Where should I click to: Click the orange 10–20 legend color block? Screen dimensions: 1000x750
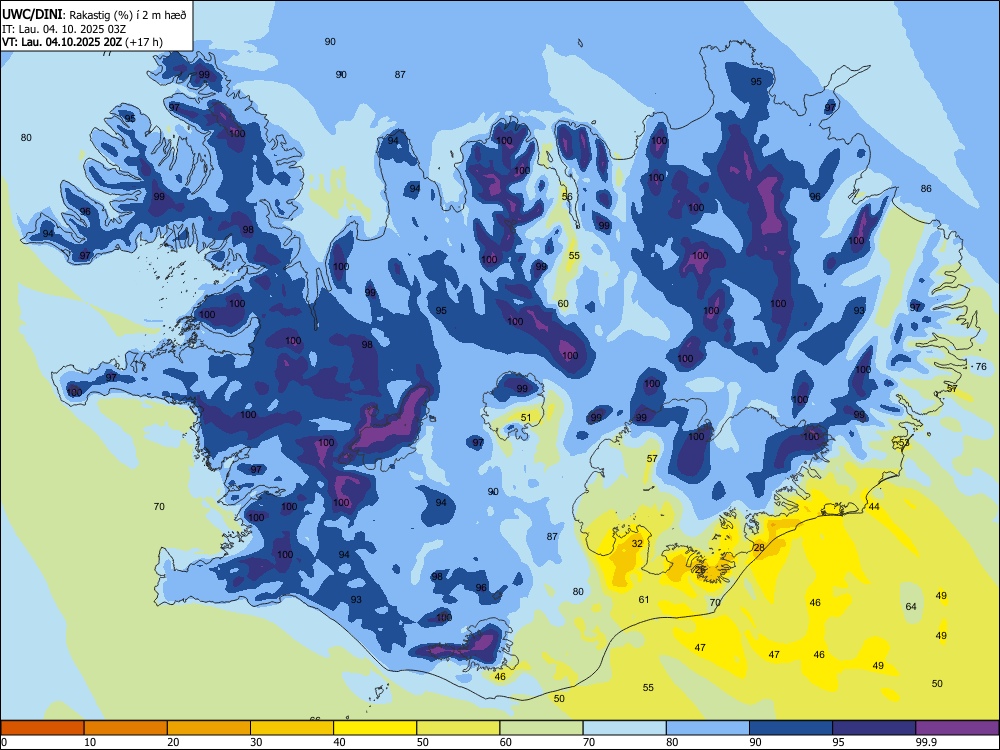point(126,728)
